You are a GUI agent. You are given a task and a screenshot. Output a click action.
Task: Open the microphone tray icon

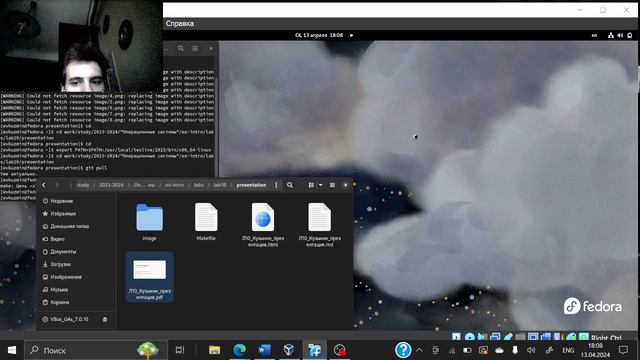coord(515,350)
